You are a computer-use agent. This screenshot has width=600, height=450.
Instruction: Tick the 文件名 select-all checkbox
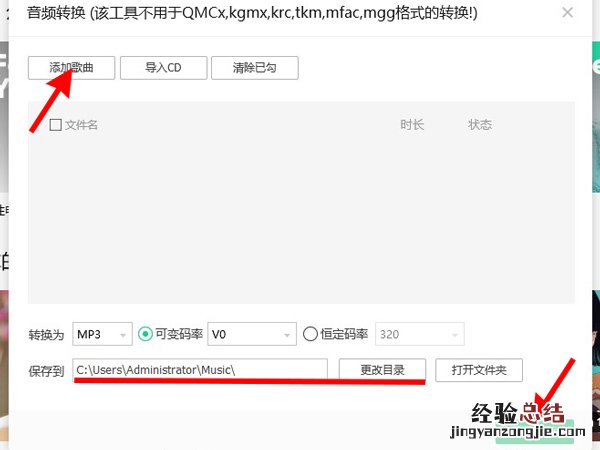55,125
